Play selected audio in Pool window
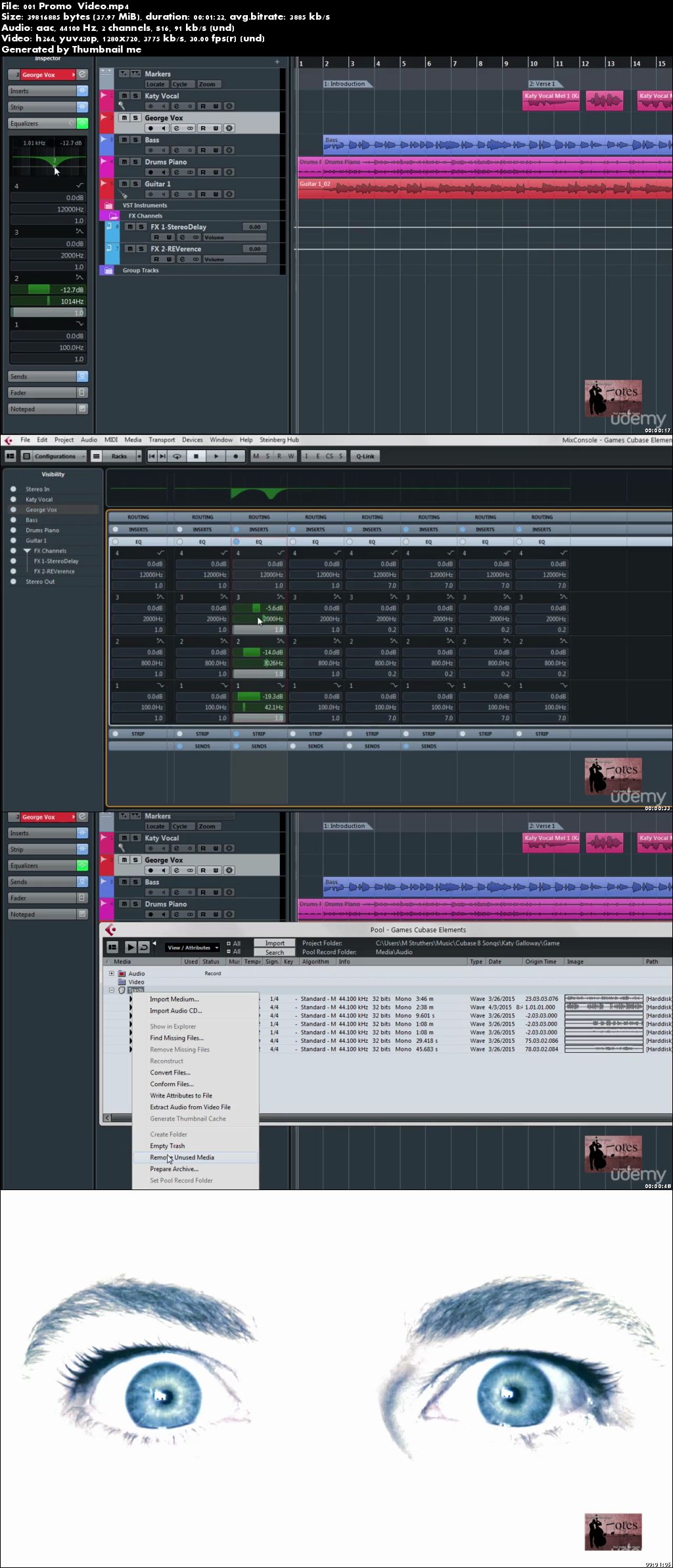Viewport: 673px width, 1568px height. 130,947
